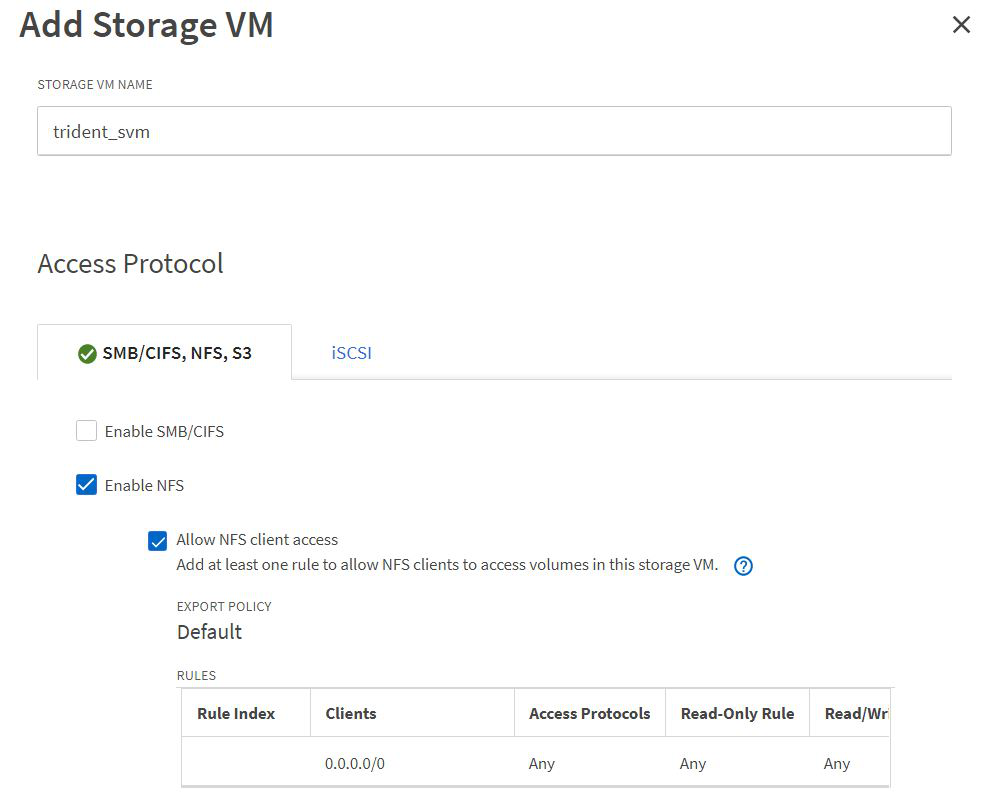Close the Add Storage VM dialog
This screenshot has height=798, width=1003.
point(961,25)
